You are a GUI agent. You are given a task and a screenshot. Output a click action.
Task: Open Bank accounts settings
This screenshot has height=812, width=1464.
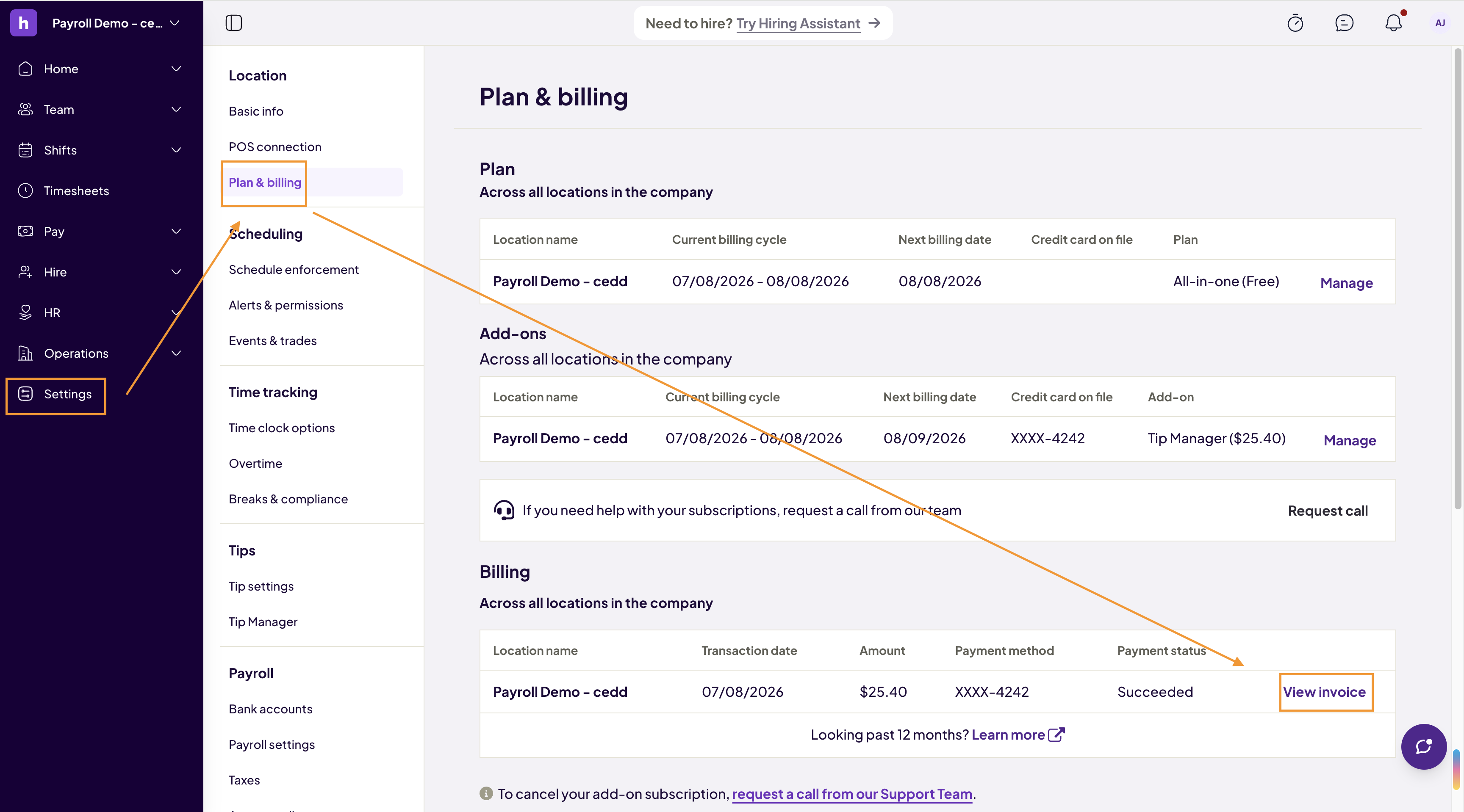271,709
